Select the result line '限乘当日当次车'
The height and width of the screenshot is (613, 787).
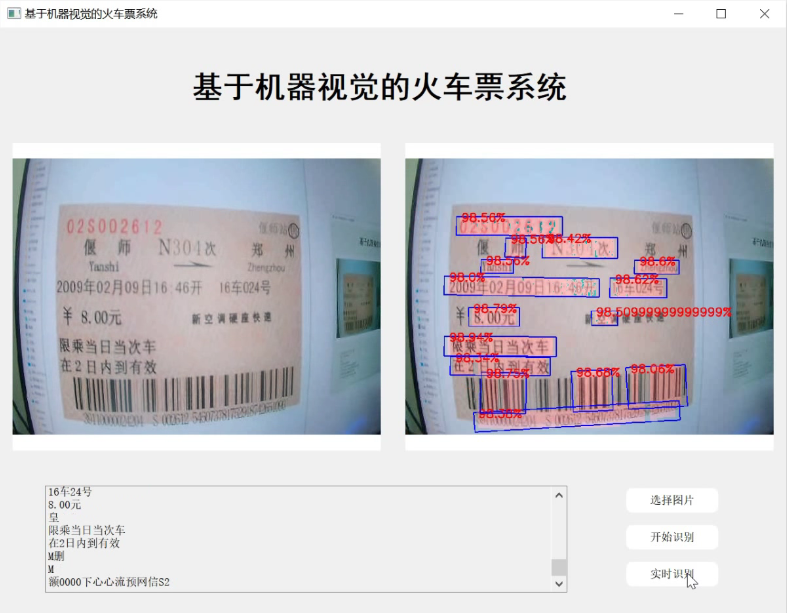pyautogui.click(x=87, y=530)
